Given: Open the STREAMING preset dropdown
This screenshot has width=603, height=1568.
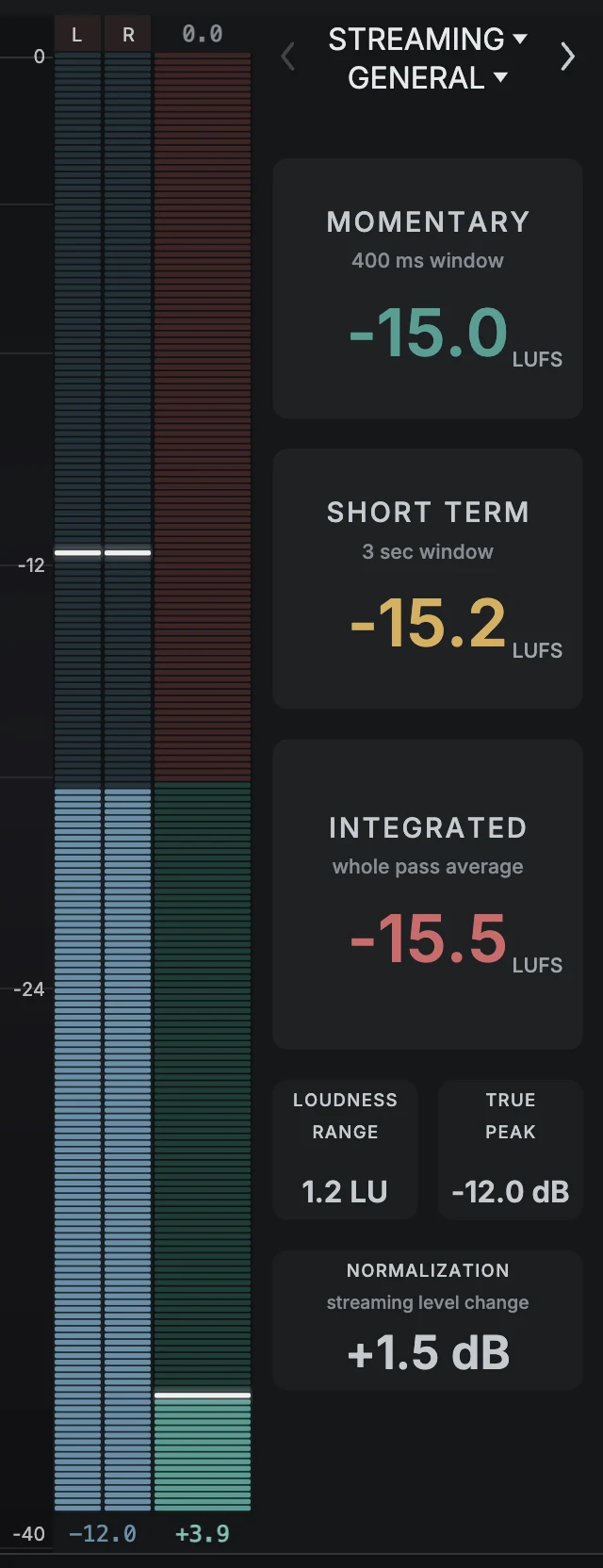Looking at the screenshot, I should [x=428, y=39].
